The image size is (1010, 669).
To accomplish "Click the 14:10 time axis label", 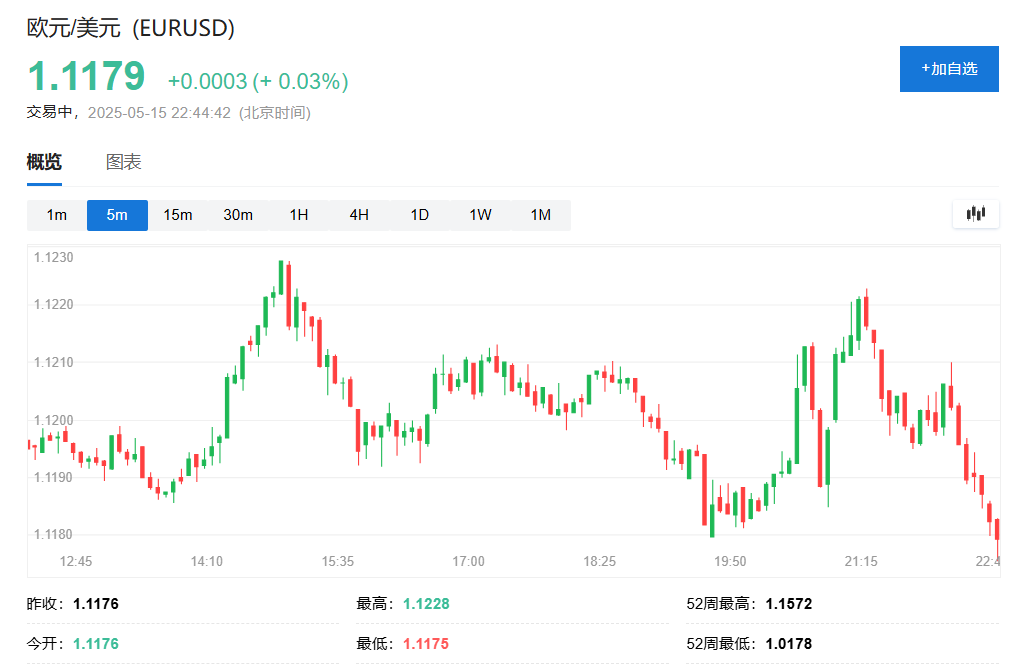I will click(207, 561).
